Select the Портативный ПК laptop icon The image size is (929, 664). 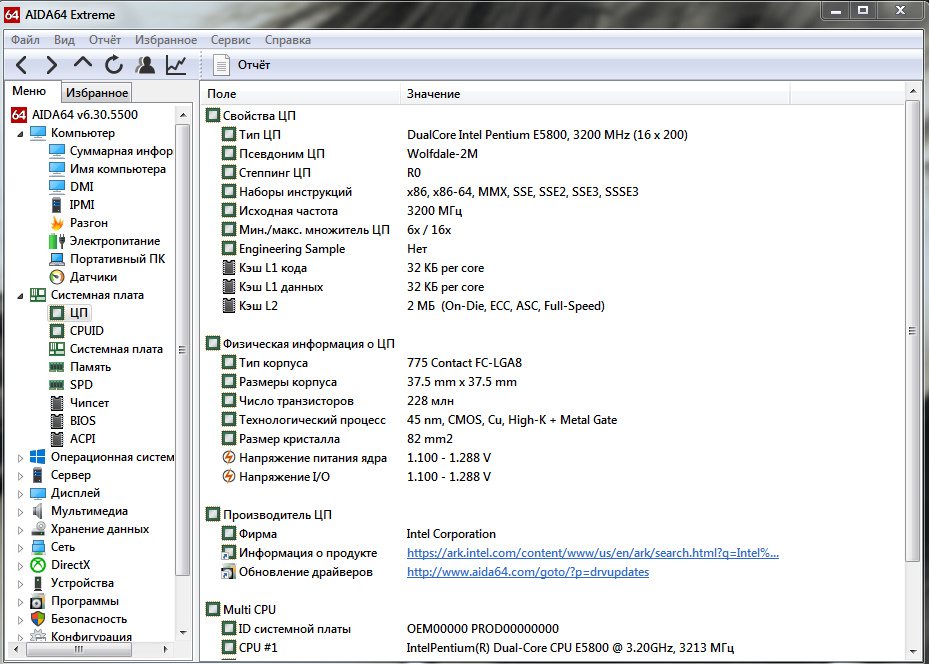(x=57, y=259)
